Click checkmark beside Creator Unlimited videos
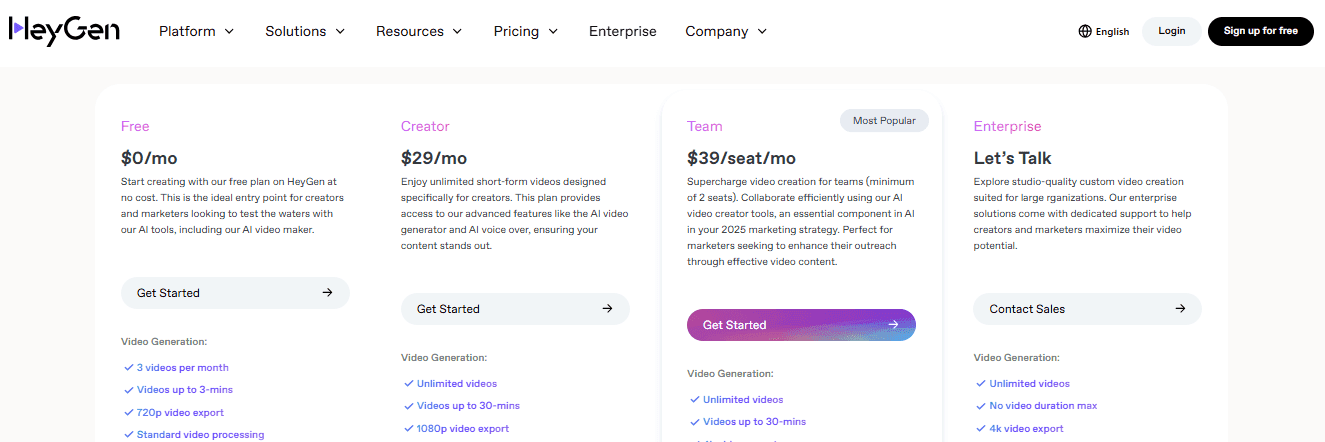 click(x=408, y=384)
